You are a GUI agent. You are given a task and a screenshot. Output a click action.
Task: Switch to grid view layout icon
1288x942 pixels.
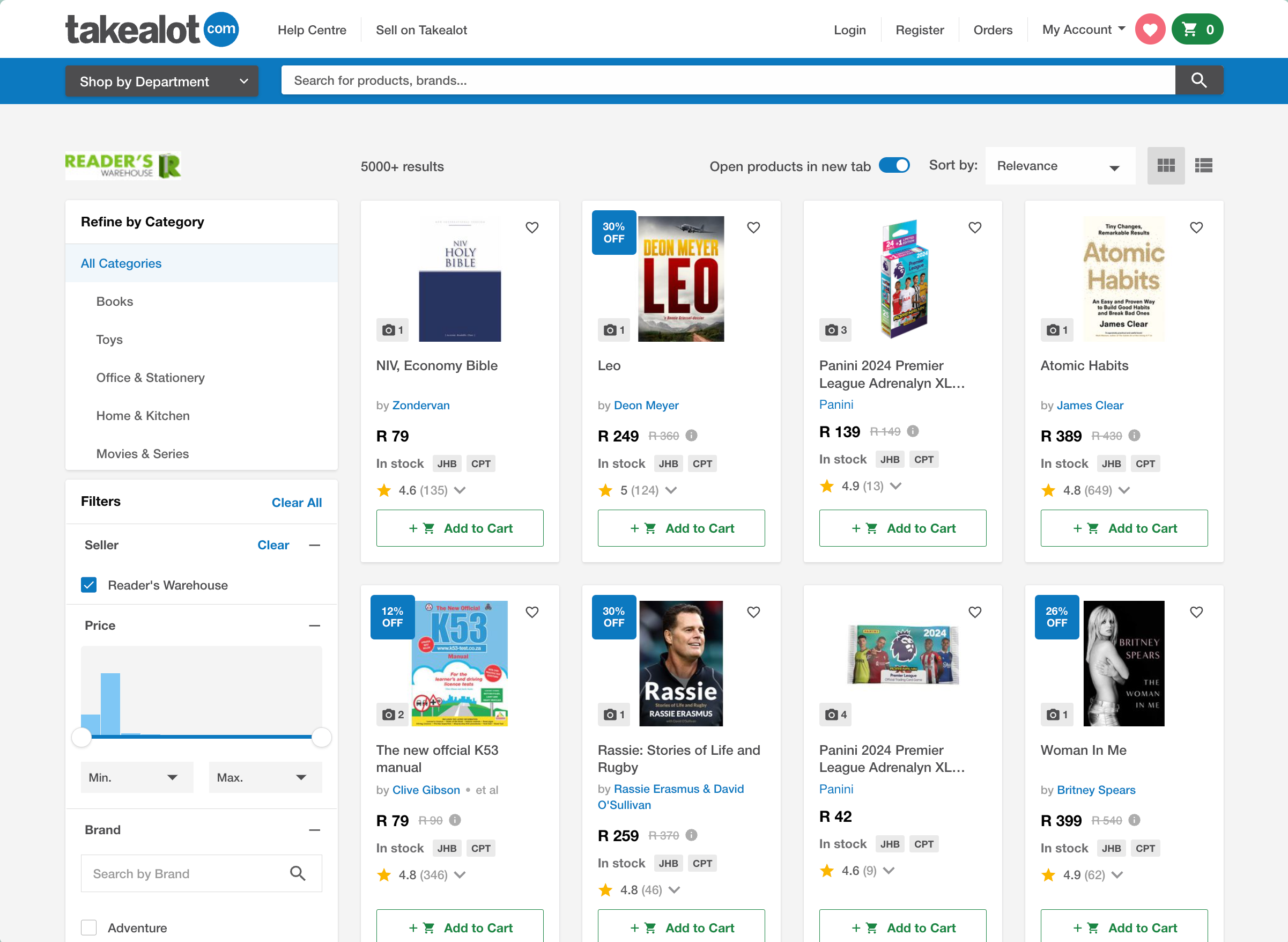coord(1165,166)
